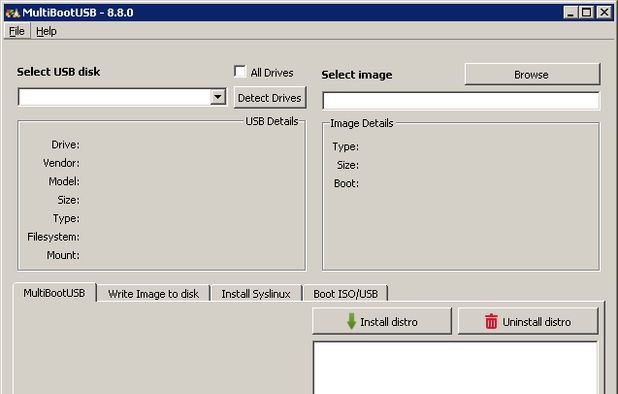Switch to the MultiBootUSB tab
Screen dimensions: 618x394
[54, 293]
